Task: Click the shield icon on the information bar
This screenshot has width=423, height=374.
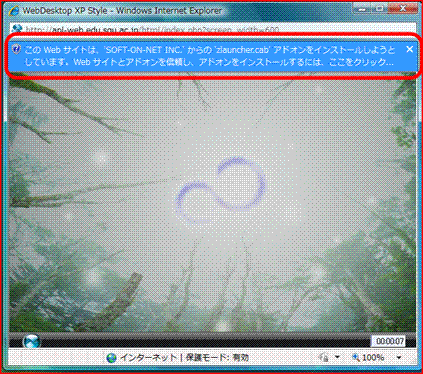Action: point(16,49)
